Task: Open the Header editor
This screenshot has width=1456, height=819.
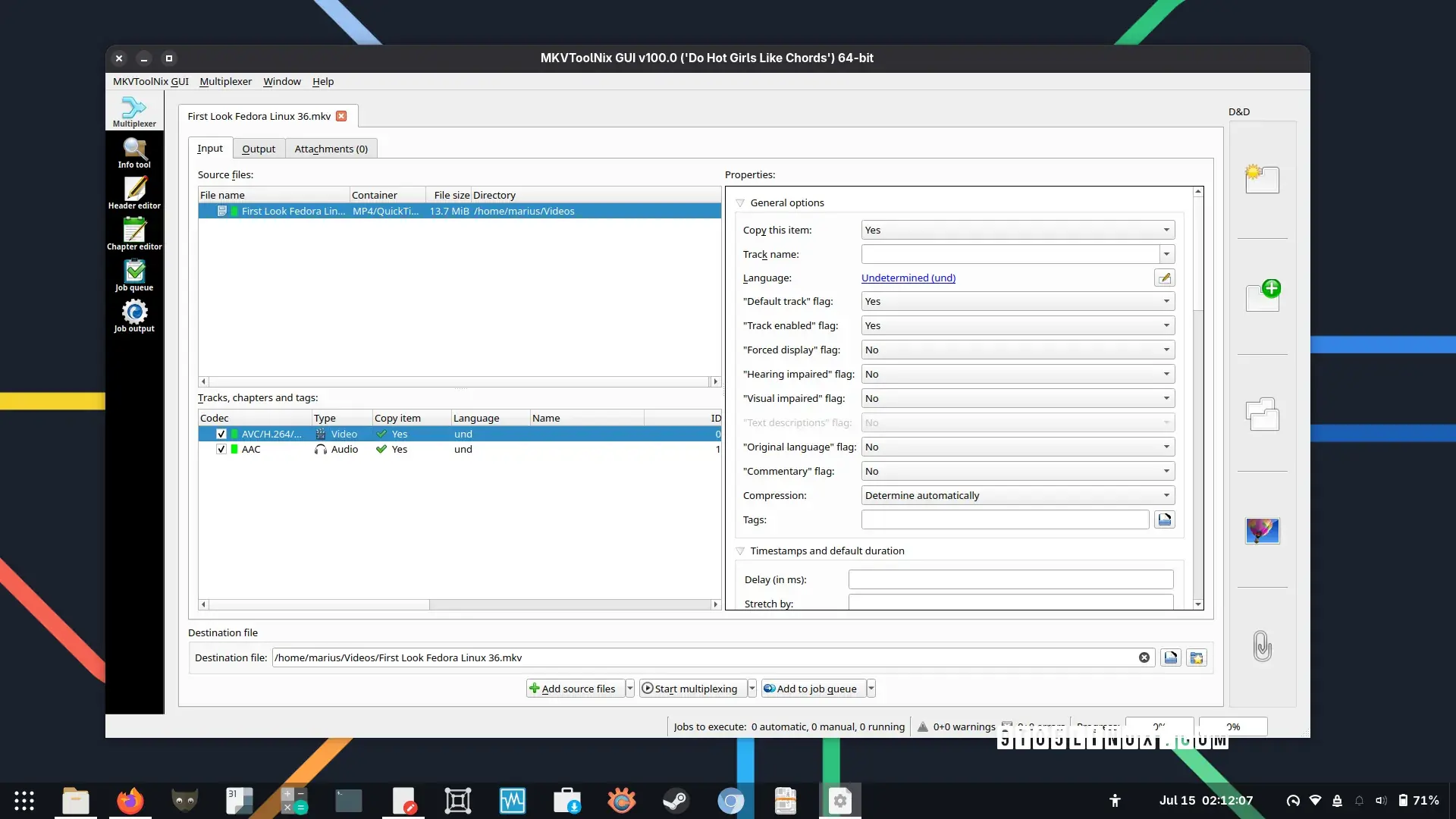Action: click(134, 193)
